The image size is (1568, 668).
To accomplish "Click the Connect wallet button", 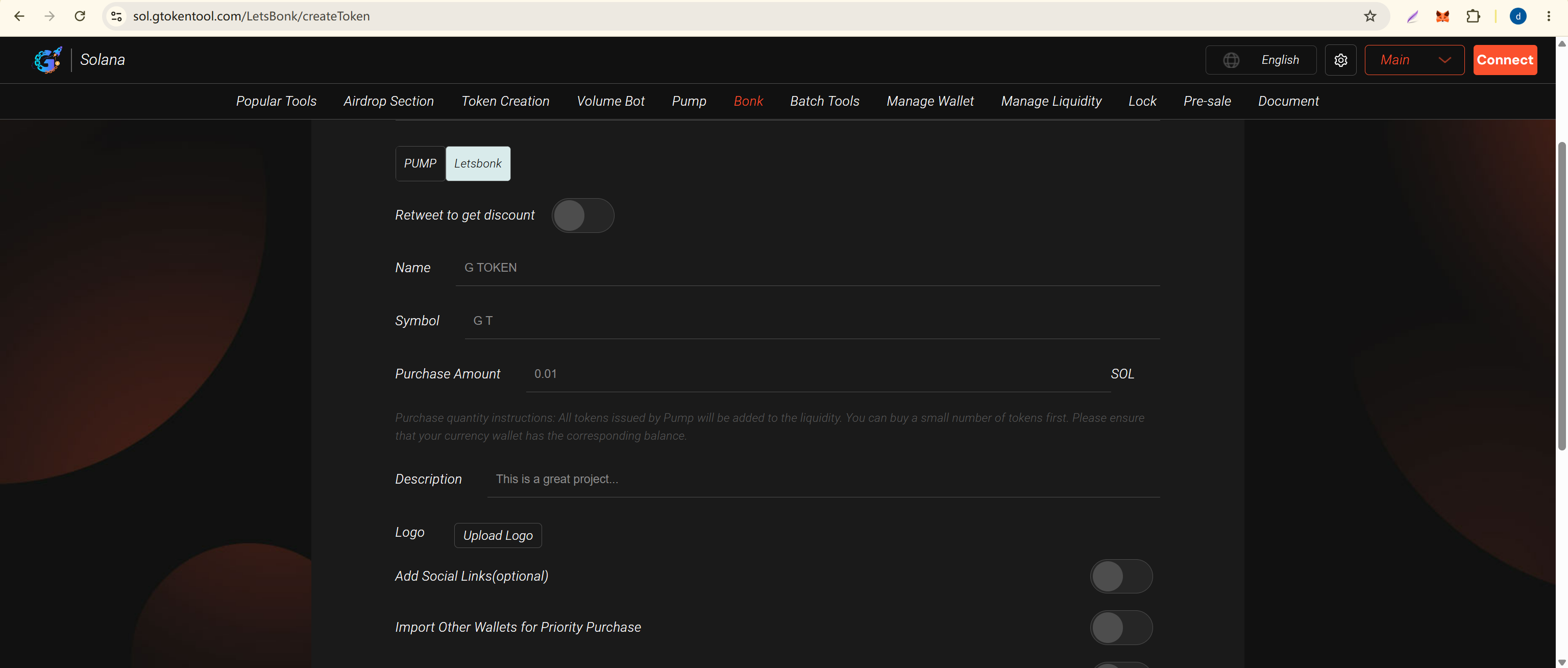I will click(x=1505, y=60).
